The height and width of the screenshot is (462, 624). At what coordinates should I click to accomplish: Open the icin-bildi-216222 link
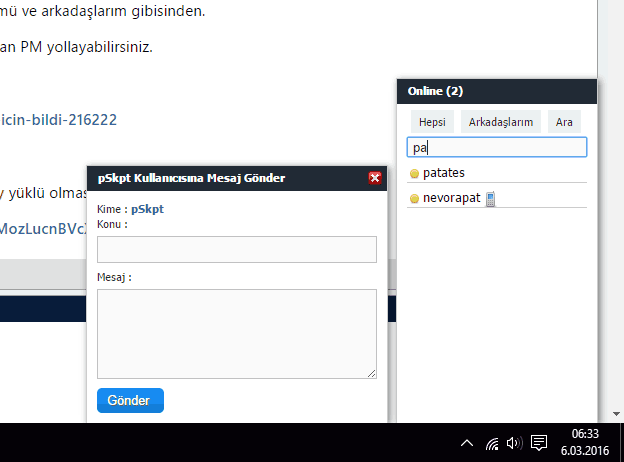coord(58,120)
